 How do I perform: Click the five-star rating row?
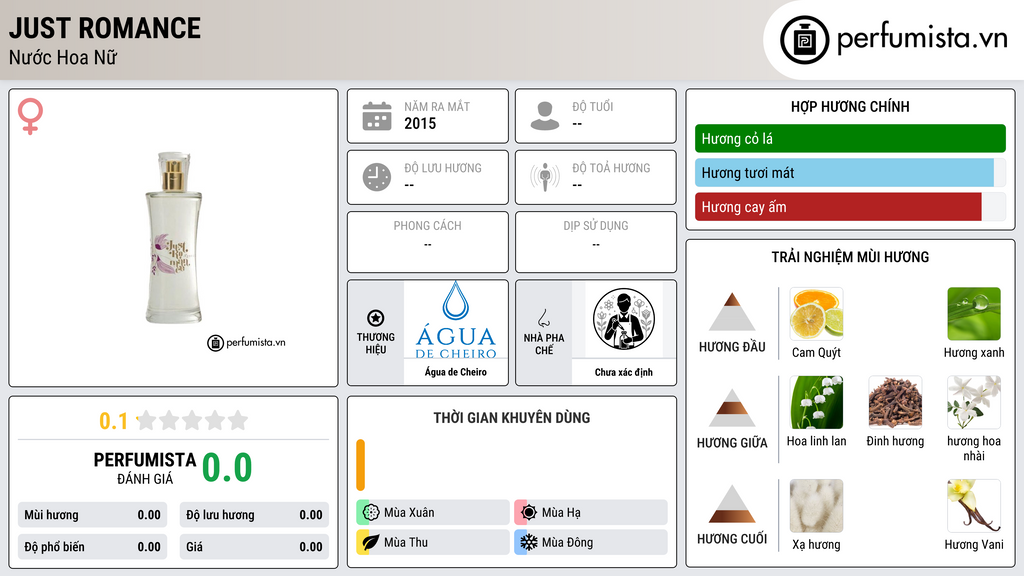tap(193, 420)
